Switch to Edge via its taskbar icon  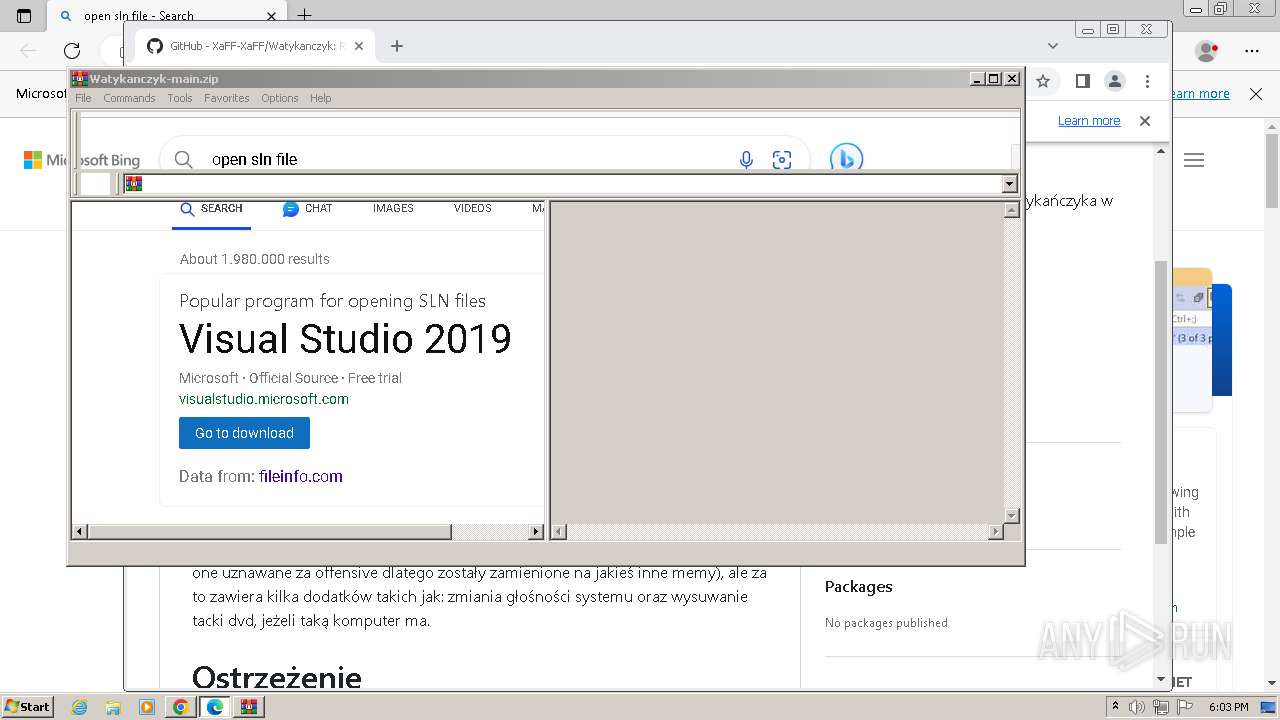(x=215, y=707)
